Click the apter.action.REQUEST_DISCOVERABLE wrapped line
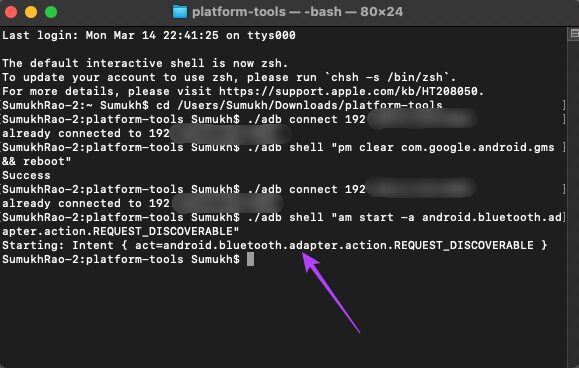Image resolution: width=579 pixels, height=368 pixels. 120,231
